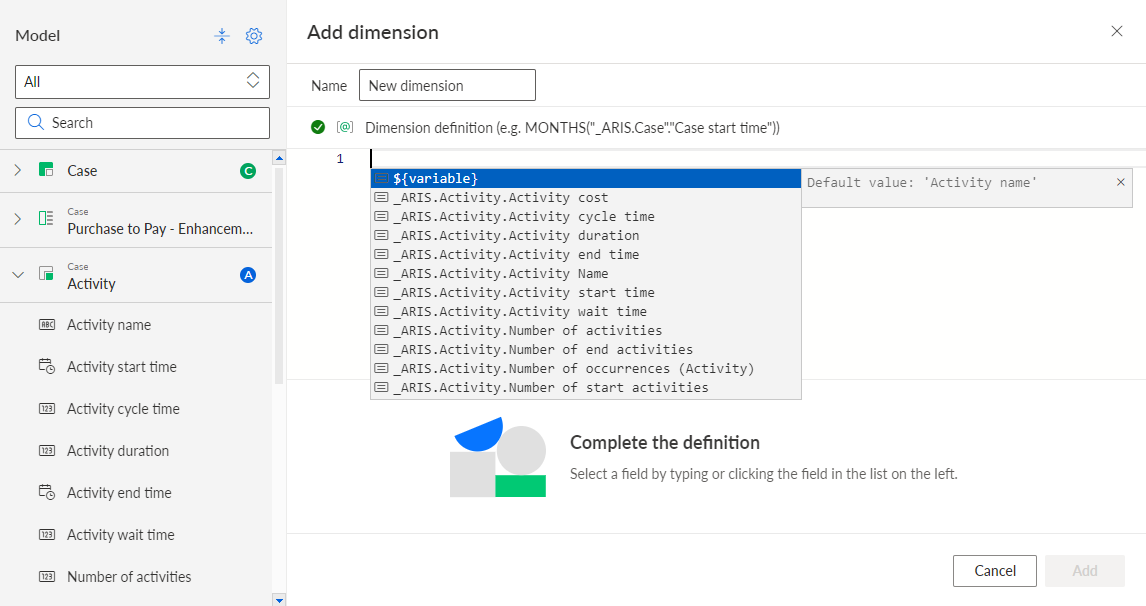Click numeric icon for Activity cycle time
Viewport: 1146px width, 606px height.
click(47, 409)
